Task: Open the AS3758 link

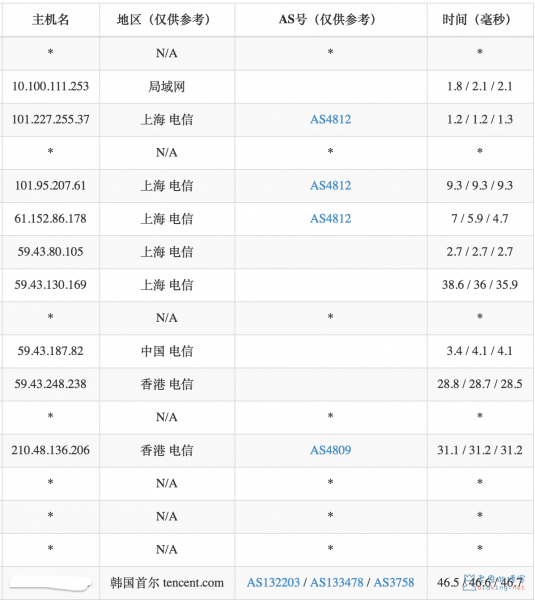Action: pos(394,582)
